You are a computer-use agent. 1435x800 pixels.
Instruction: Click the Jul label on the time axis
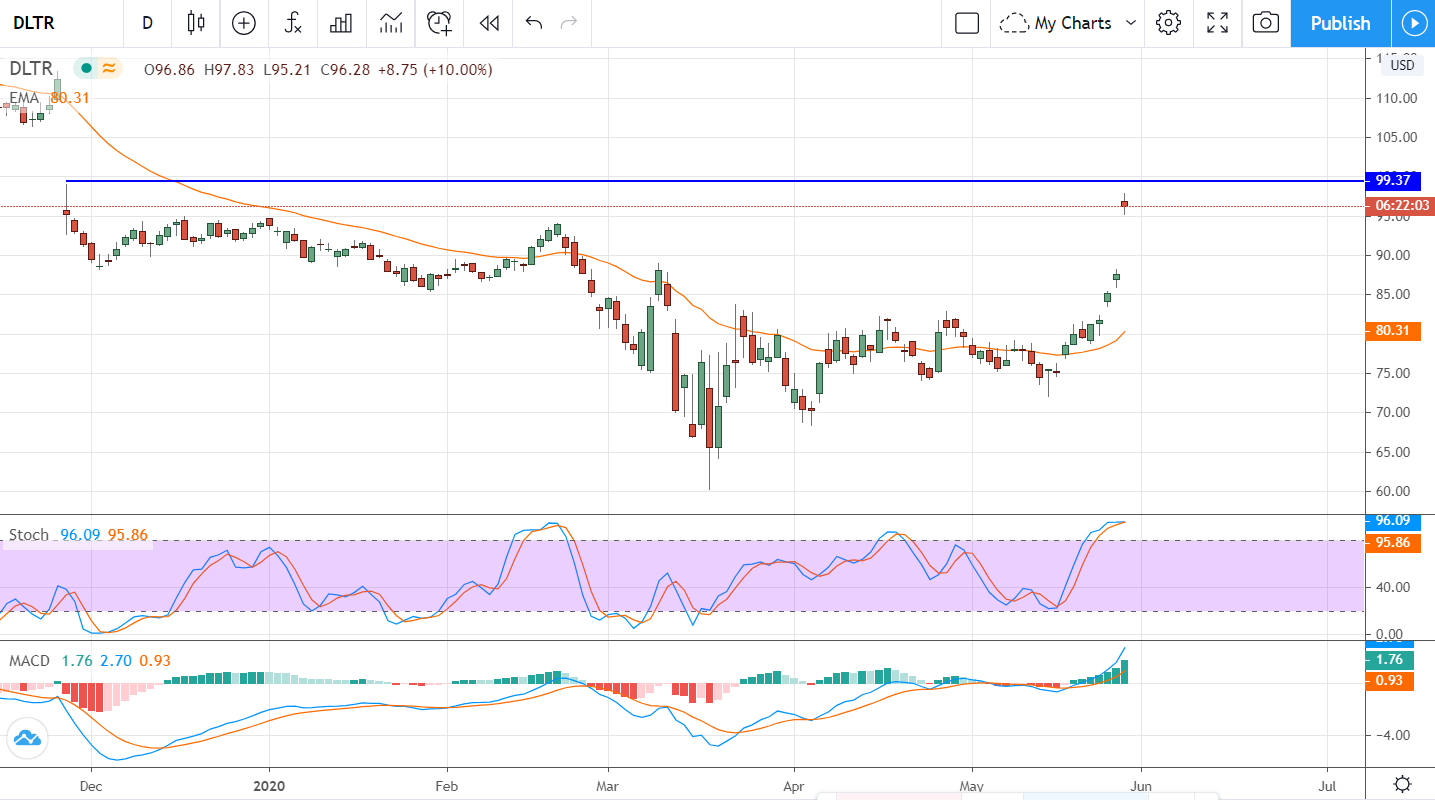1328,785
